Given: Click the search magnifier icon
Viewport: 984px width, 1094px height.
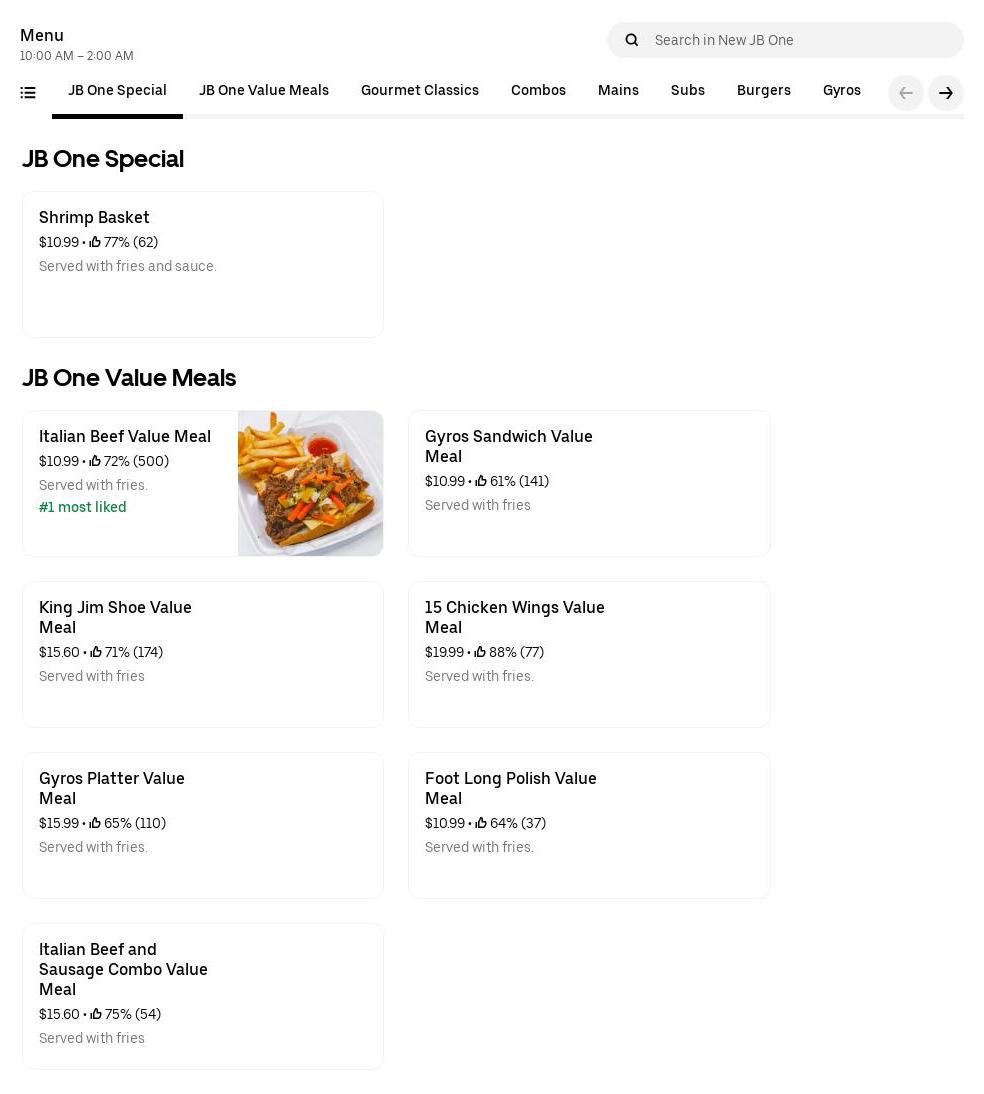Looking at the screenshot, I should (x=631, y=40).
